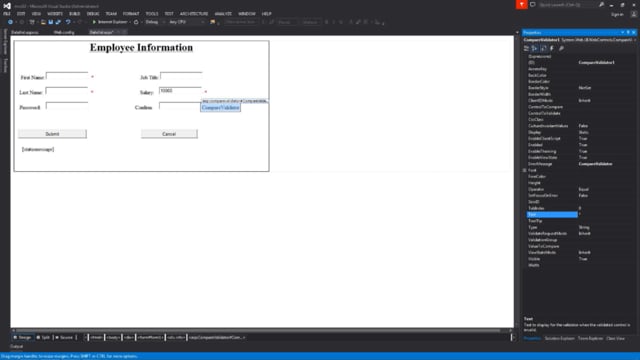The width and height of the screenshot is (640, 360).
Task: Open the Output panel tab
Action: (16, 347)
